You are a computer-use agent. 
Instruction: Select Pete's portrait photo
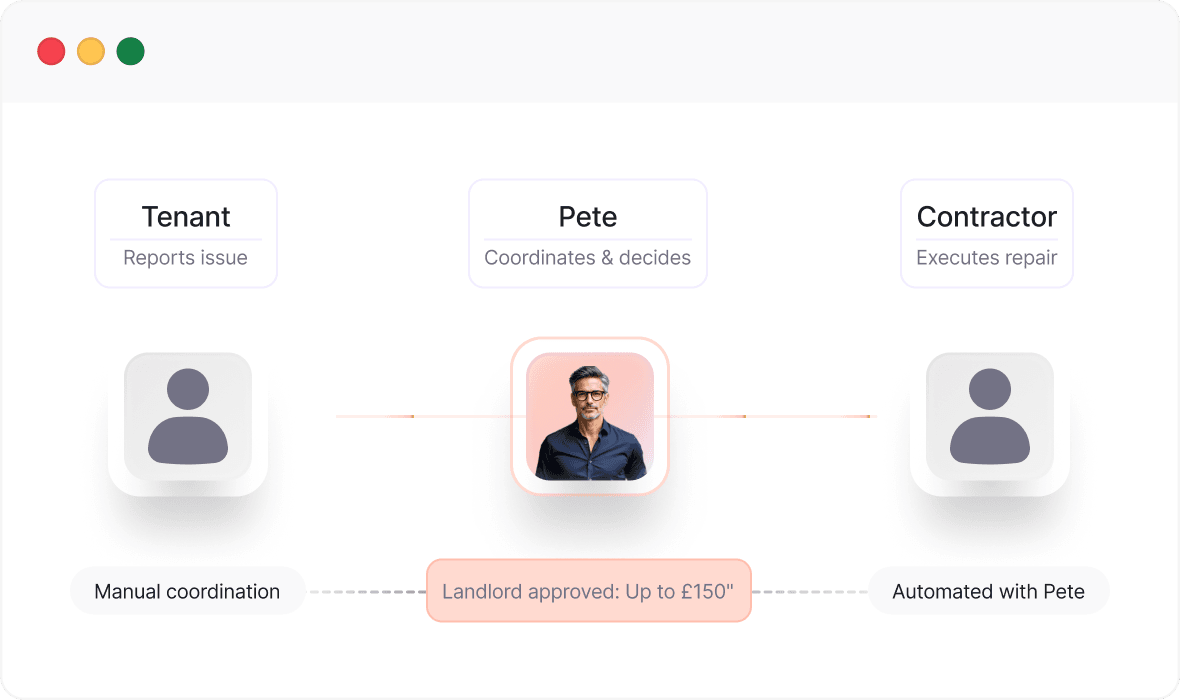(589, 416)
